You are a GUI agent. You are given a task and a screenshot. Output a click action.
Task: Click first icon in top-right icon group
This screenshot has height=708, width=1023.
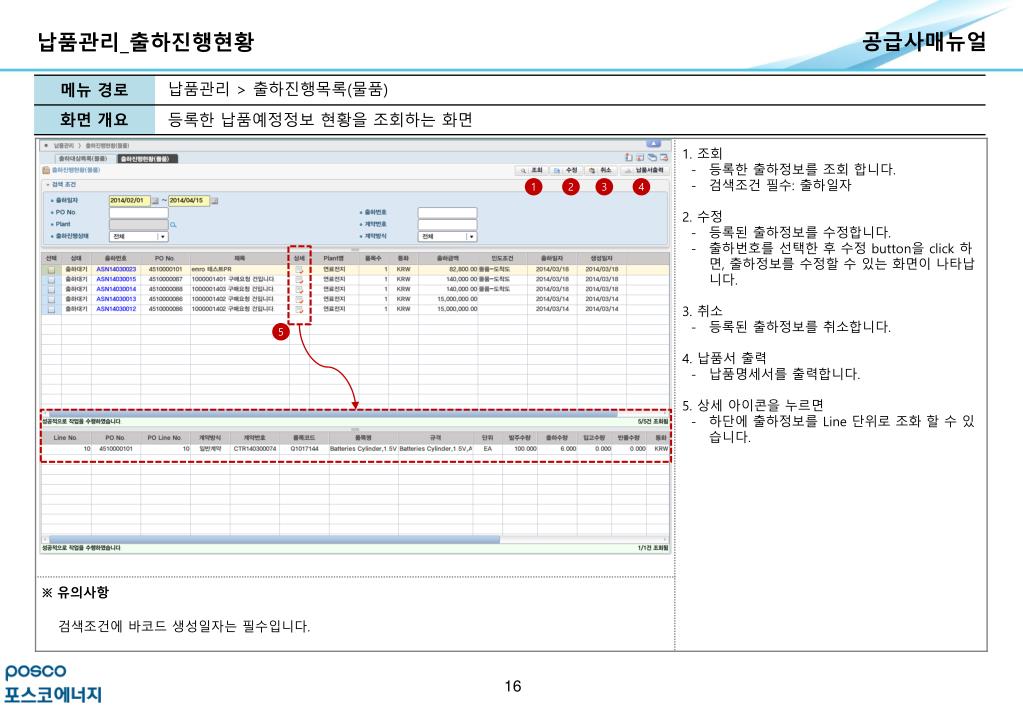628,157
